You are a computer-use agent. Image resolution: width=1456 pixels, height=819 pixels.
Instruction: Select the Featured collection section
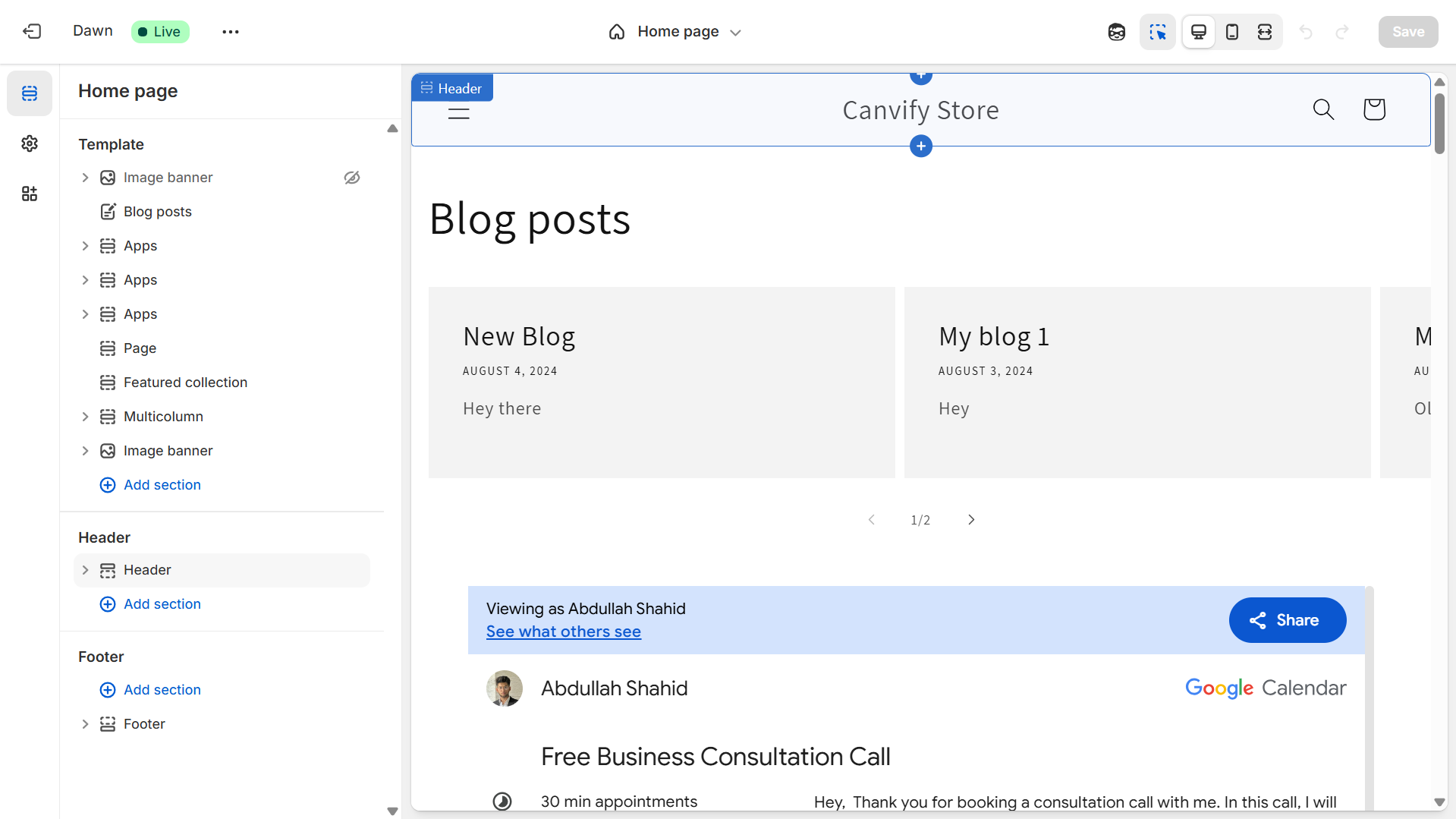[185, 383]
